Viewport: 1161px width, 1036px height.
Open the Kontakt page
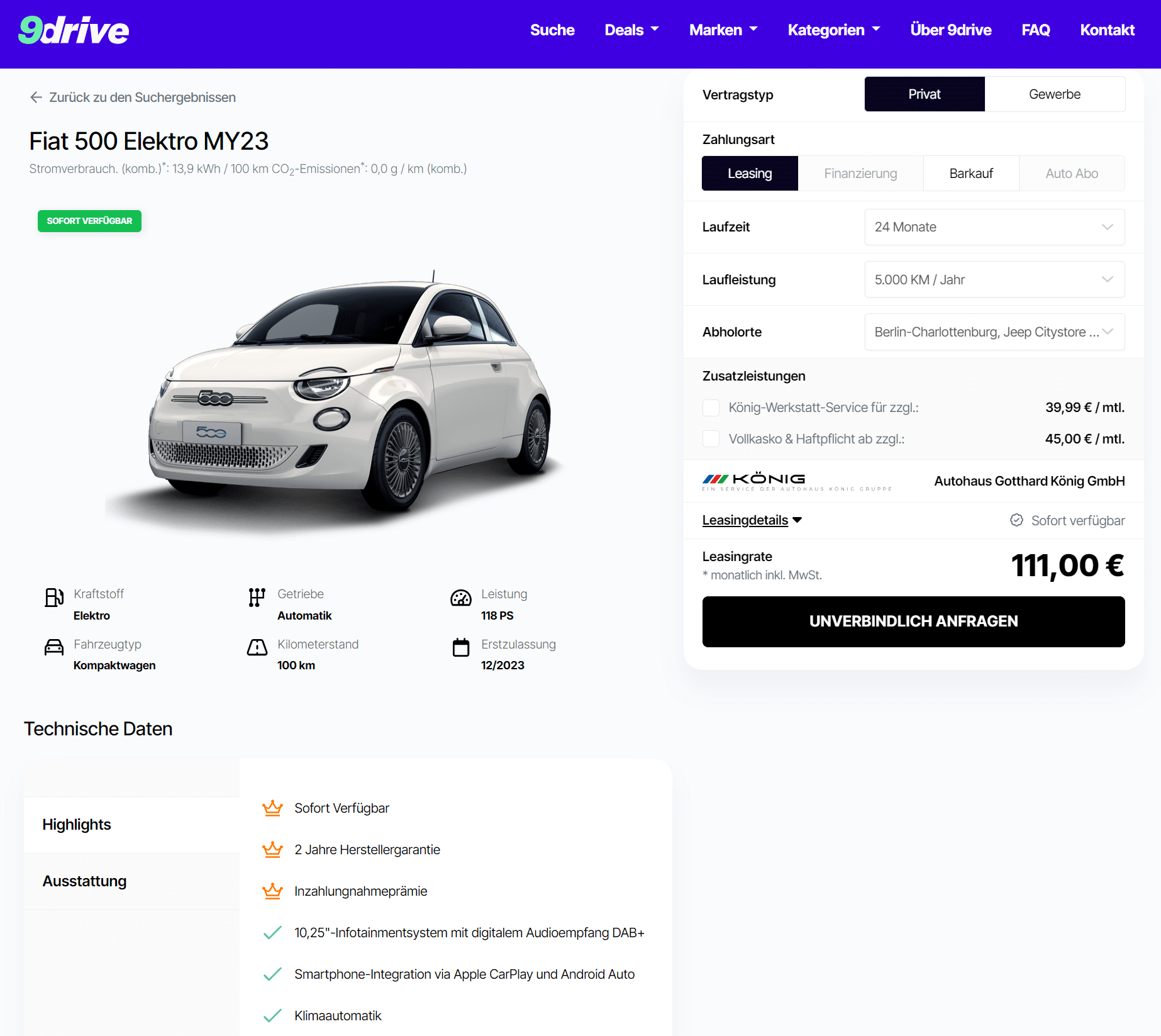coord(1107,30)
